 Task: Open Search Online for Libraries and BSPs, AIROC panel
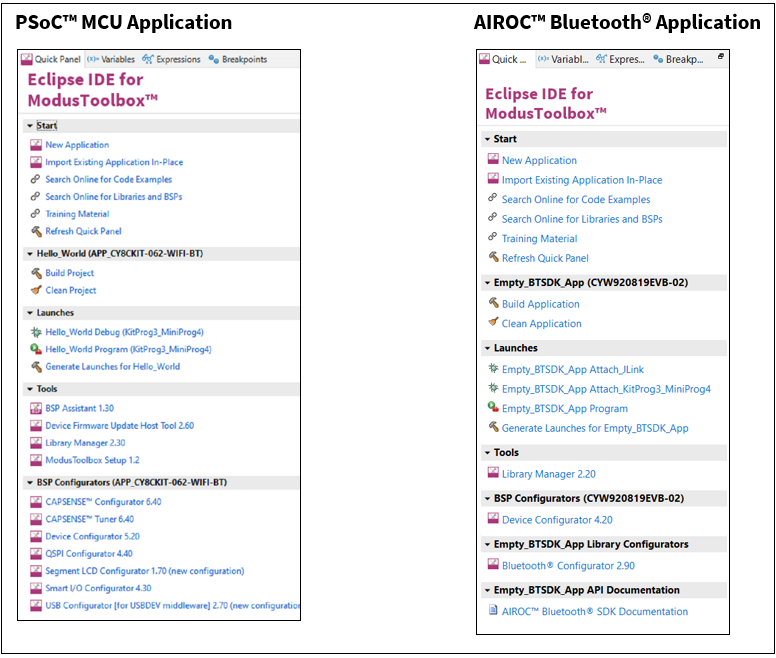582,219
